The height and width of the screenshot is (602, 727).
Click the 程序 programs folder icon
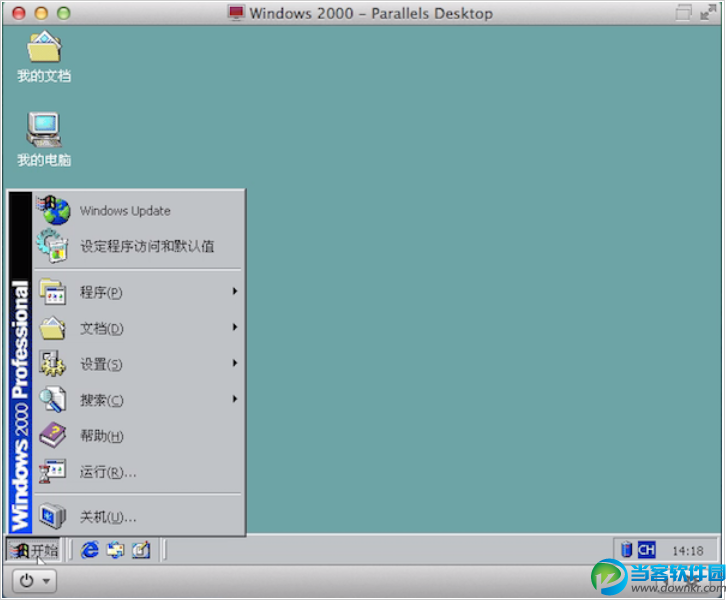53,292
